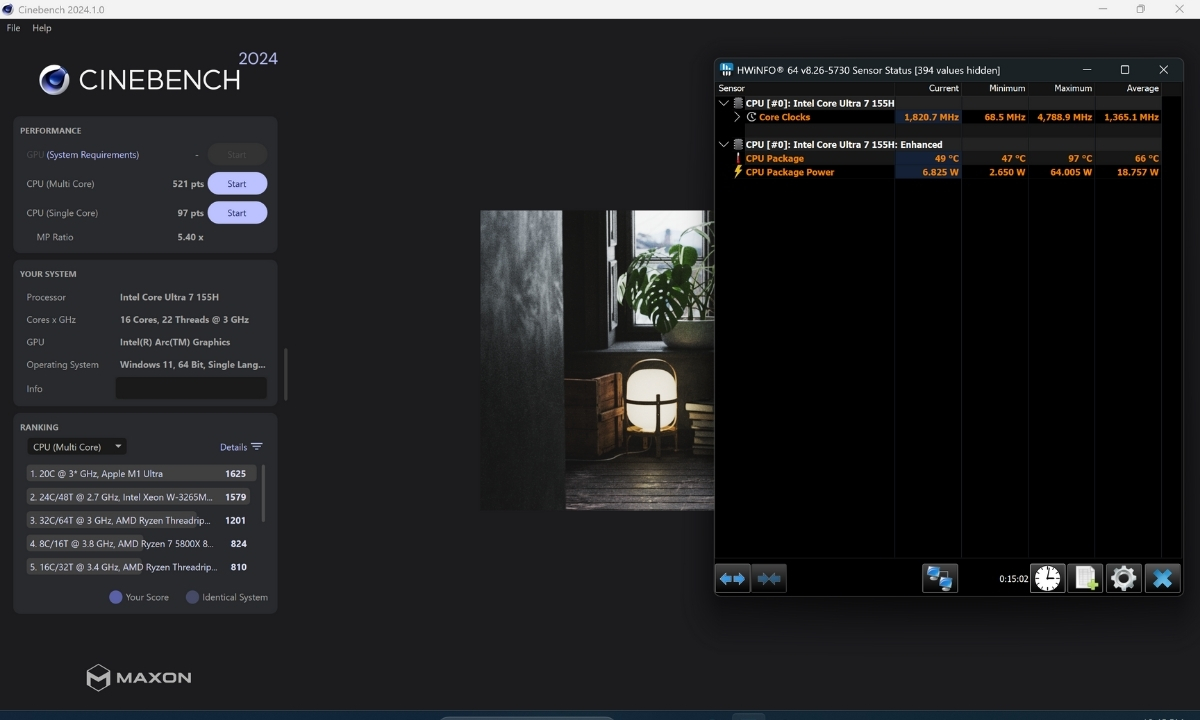The height and width of the screenshot is (720, 1200).
Task: Click the rendered room scene preview image
Action: 597,360
